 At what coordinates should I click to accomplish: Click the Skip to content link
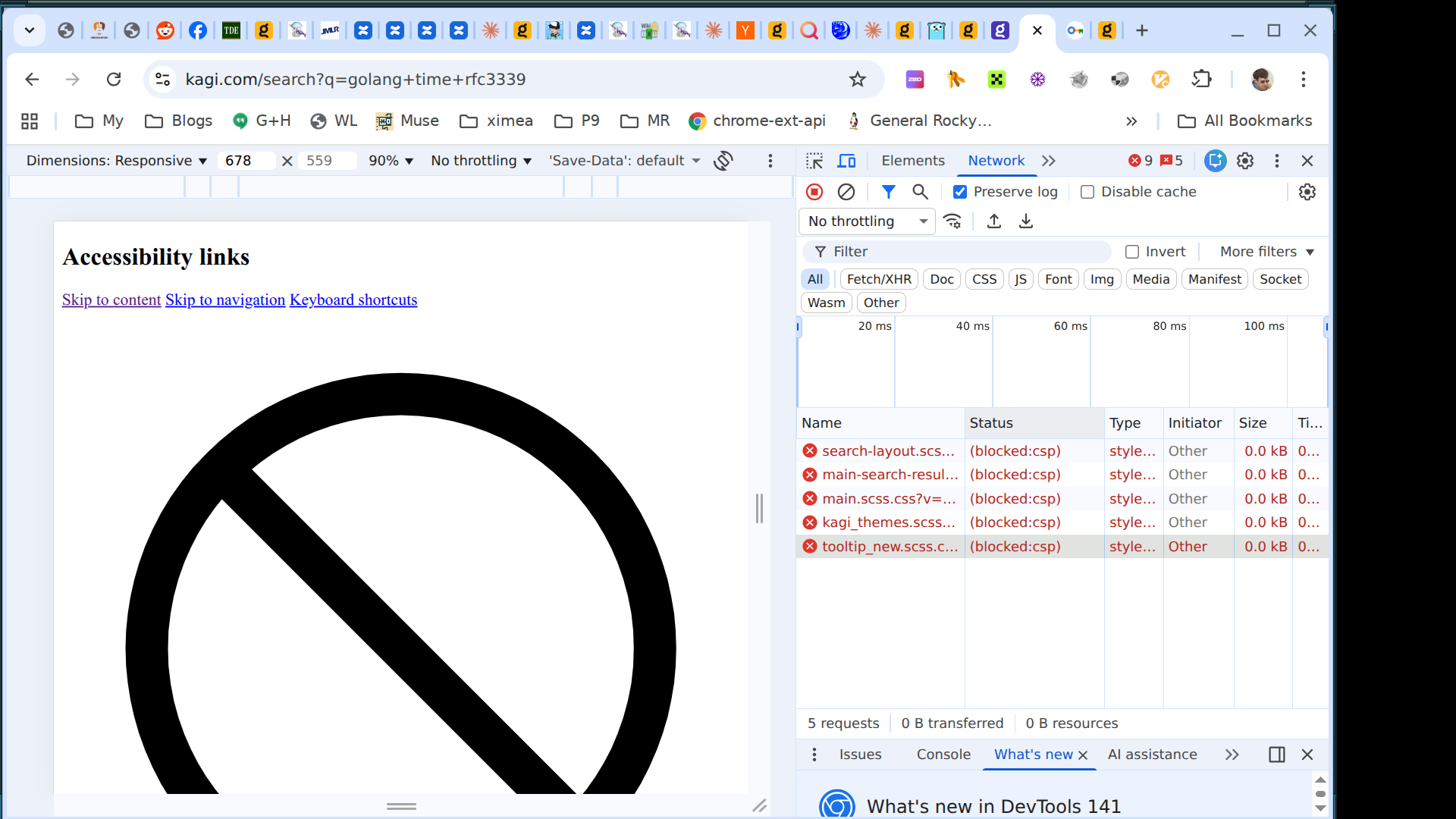coord(111,300)
